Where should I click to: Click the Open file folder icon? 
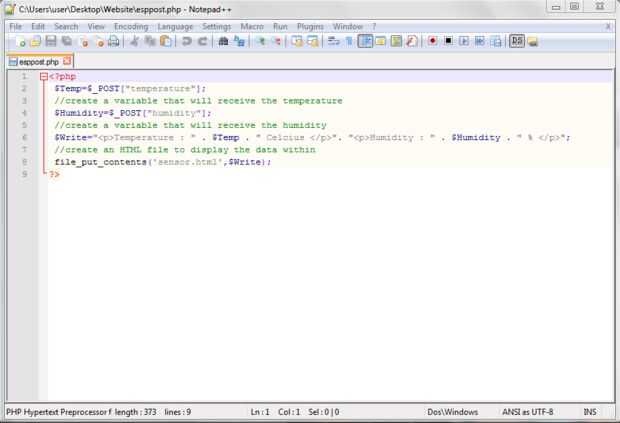pos(36,41)
